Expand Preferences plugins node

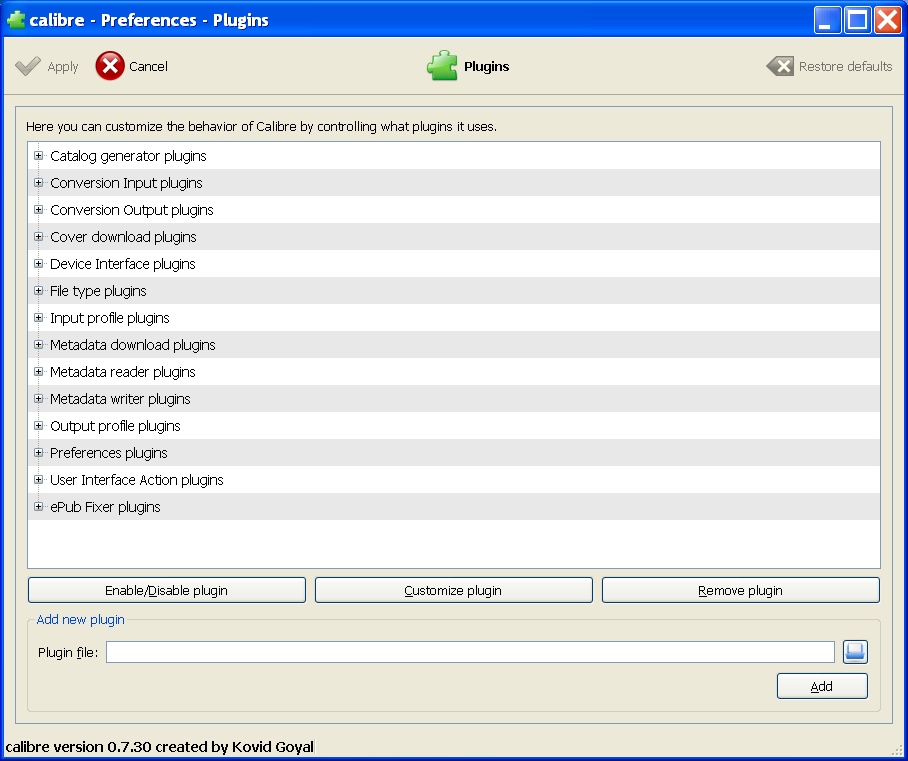click(x=38, y=453)
